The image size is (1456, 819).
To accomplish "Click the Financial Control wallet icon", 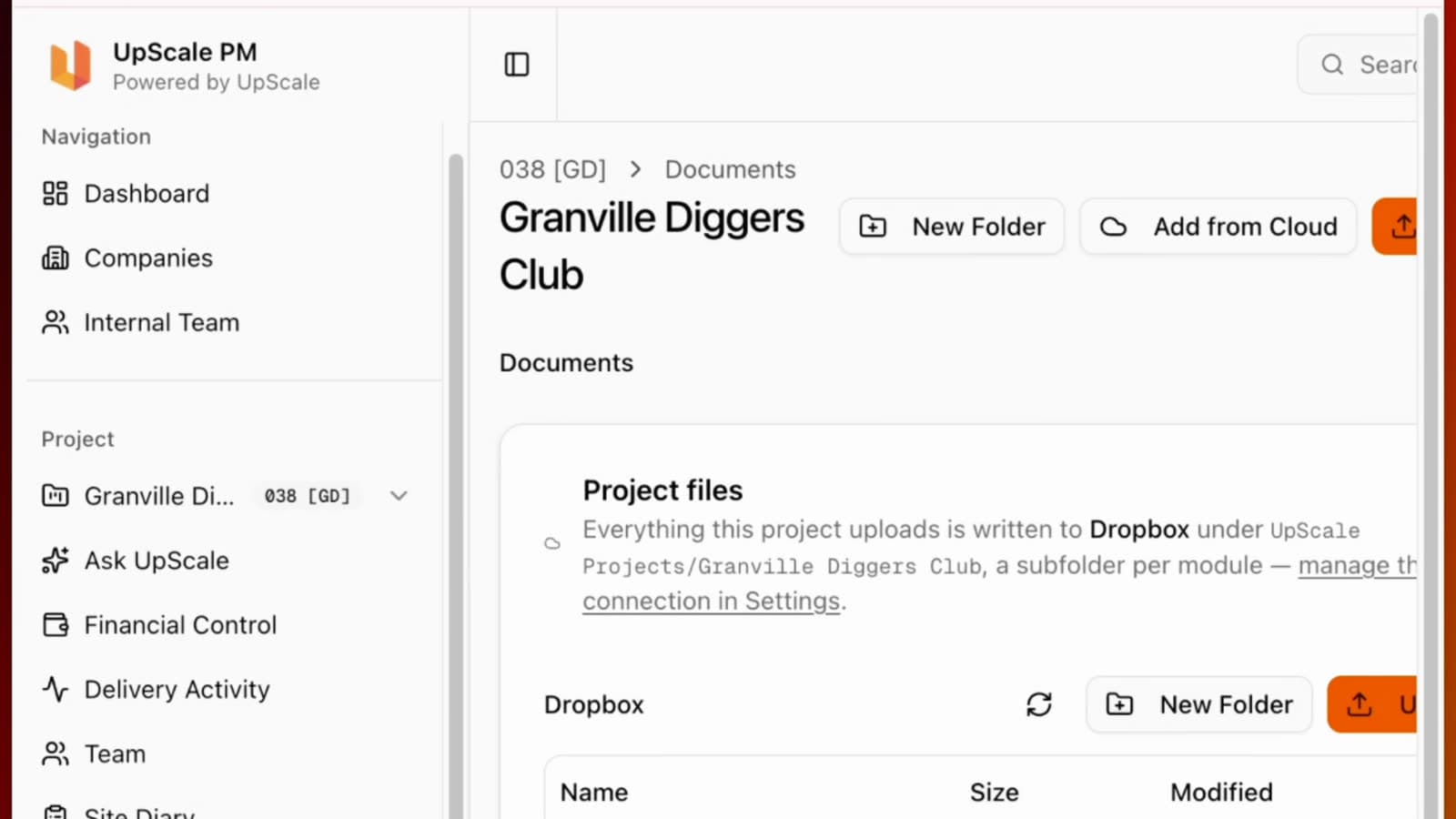I will tap(56, 625).
